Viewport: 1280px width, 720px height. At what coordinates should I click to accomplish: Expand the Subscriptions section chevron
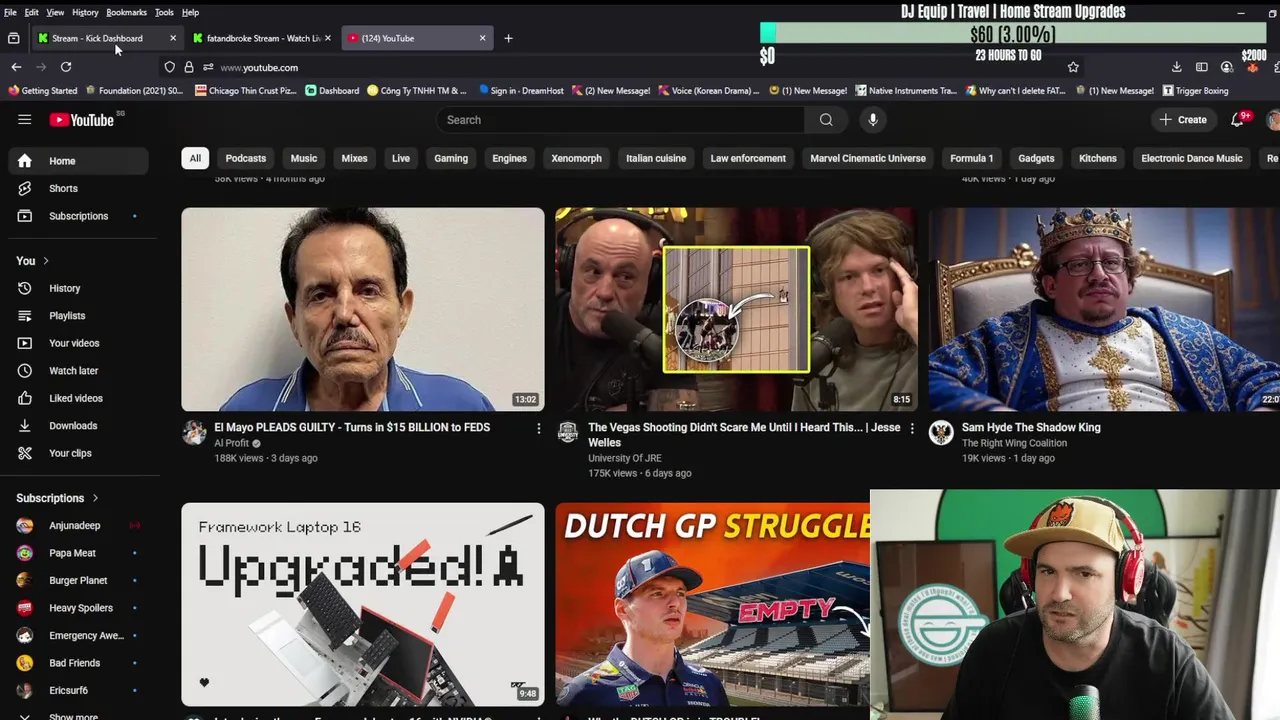pos(96,498)
